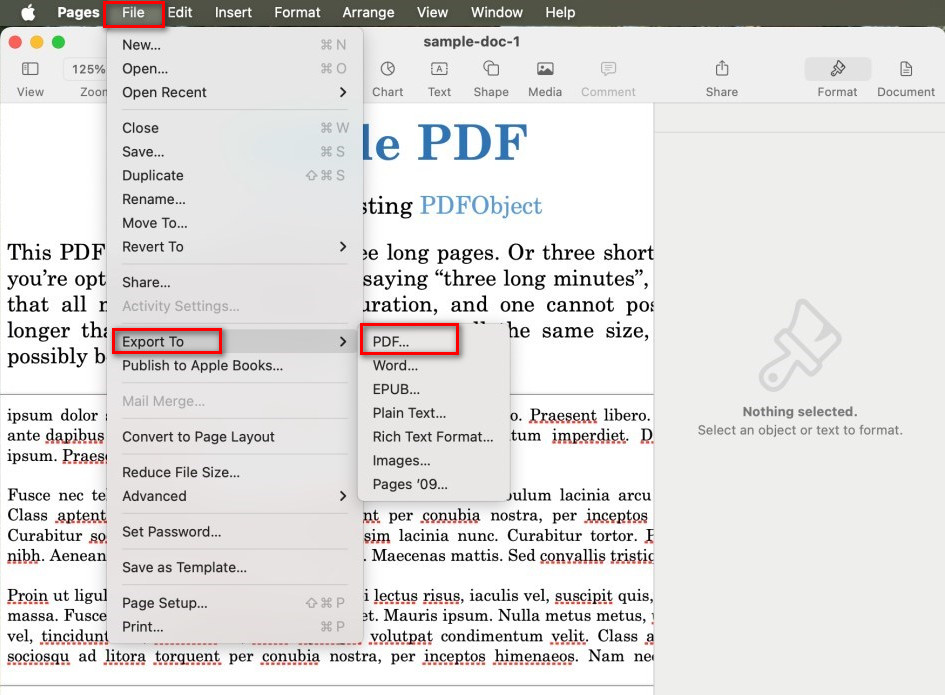Select Export To EPUB format
This screenshot has width=945, height=695.
397,388
